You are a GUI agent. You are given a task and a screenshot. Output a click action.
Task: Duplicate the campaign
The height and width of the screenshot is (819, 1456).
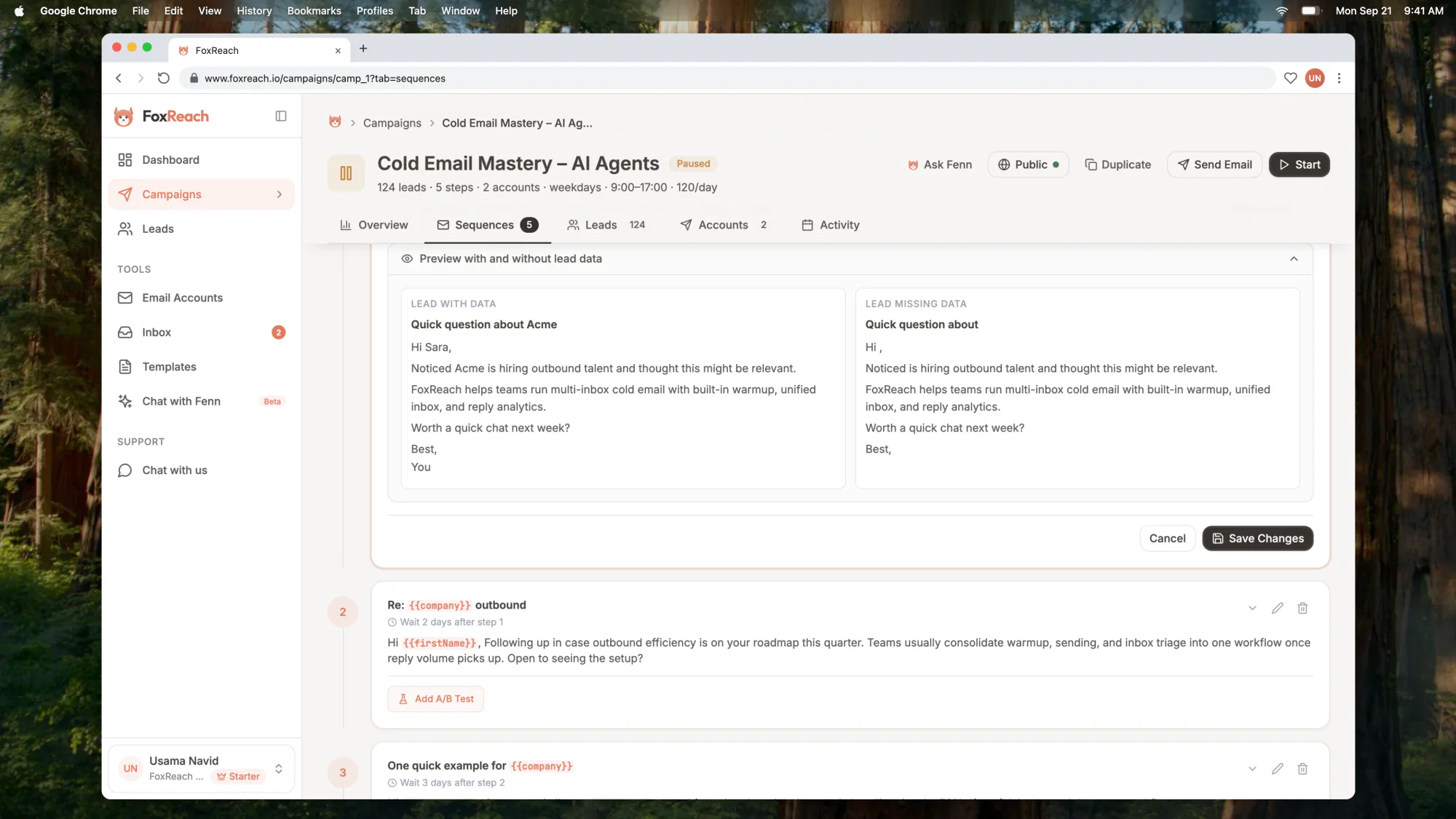(x=1118, y=165)
